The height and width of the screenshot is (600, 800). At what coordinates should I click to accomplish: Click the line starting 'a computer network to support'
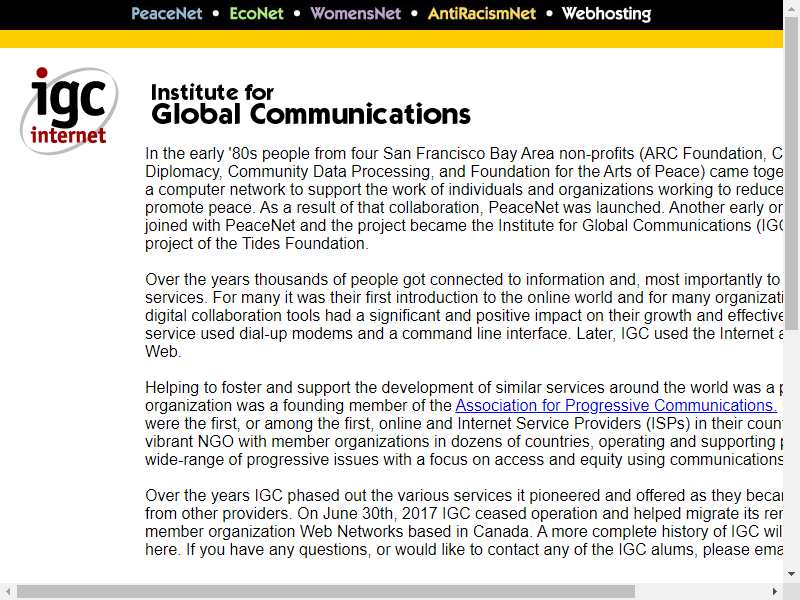(464, 190)
